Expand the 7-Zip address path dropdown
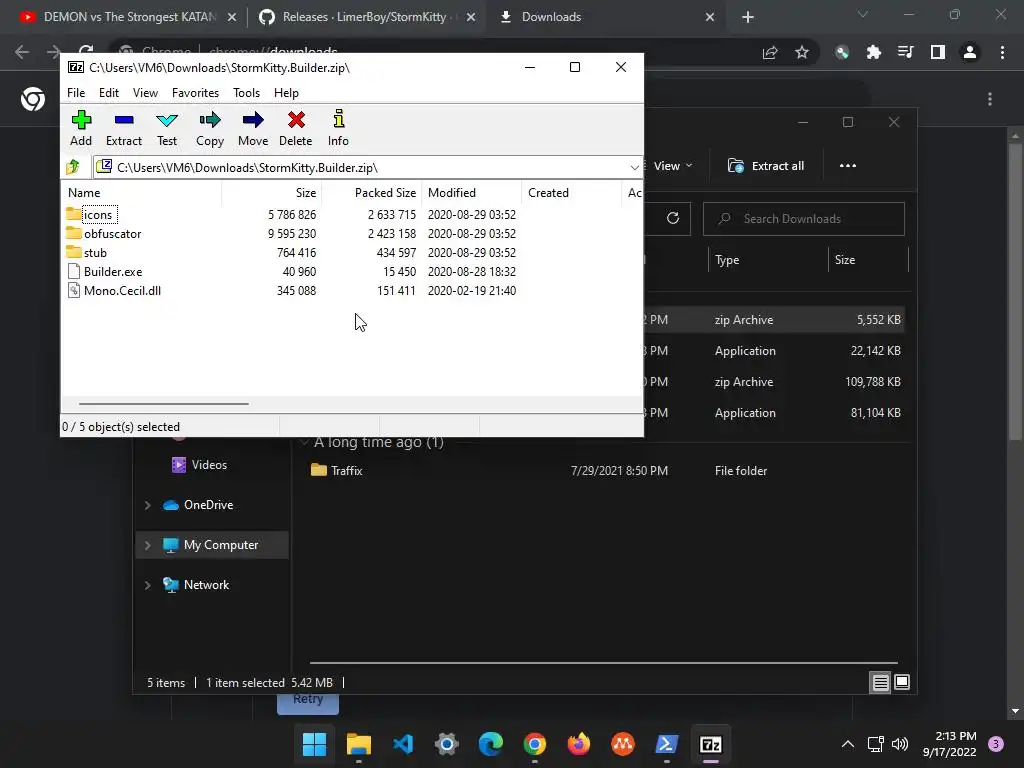Viewport: 1024px width, 768px height. pyautogui.click(x=634, y=168)
